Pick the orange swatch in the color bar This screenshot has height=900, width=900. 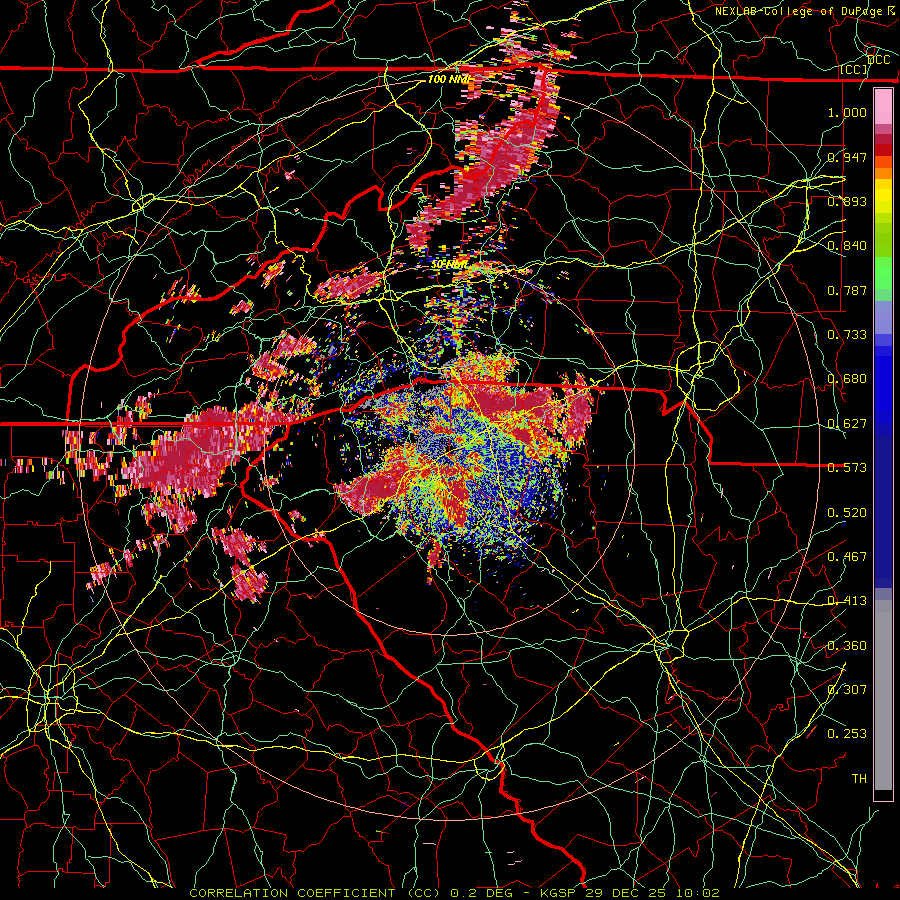(x=883, y=173)
